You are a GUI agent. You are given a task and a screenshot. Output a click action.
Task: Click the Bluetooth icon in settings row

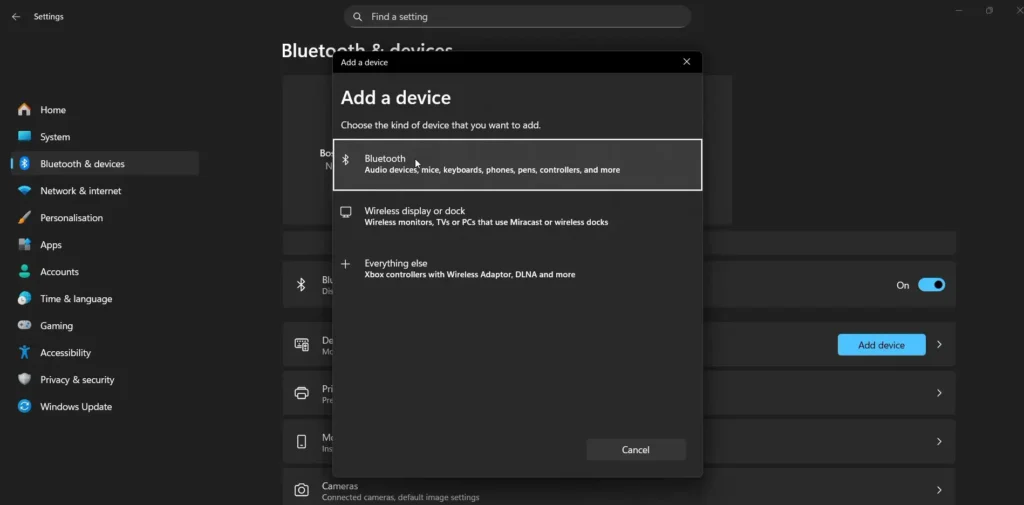coord(301,285)
